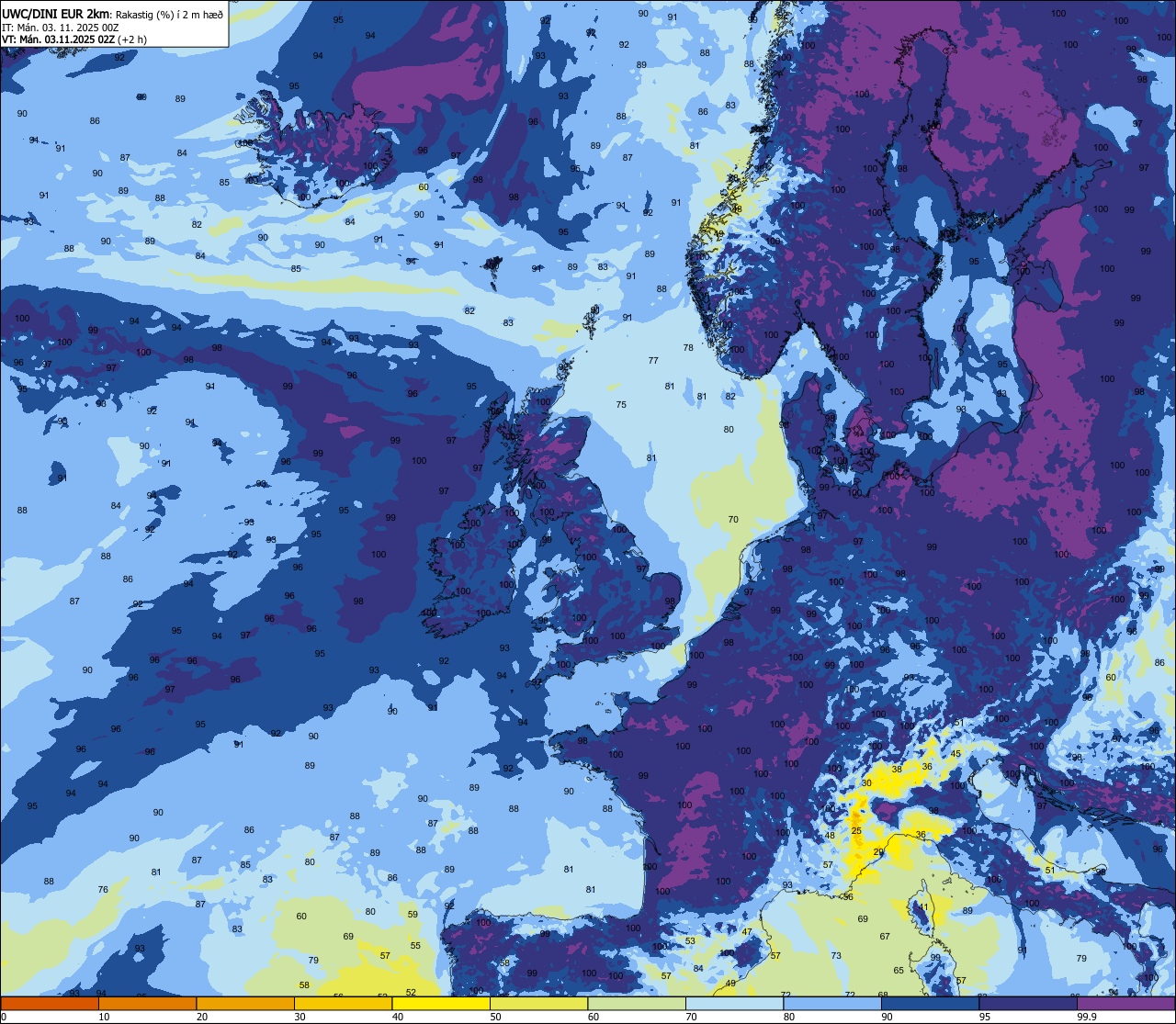Click the light orange 20–30 legend swatch
The height and width of the screenshot is (1024, 1176).
pos(245,1004)
